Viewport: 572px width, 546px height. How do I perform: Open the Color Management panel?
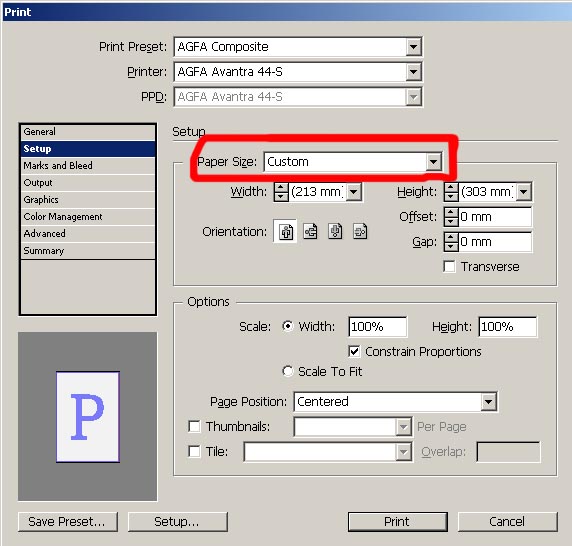88,217
